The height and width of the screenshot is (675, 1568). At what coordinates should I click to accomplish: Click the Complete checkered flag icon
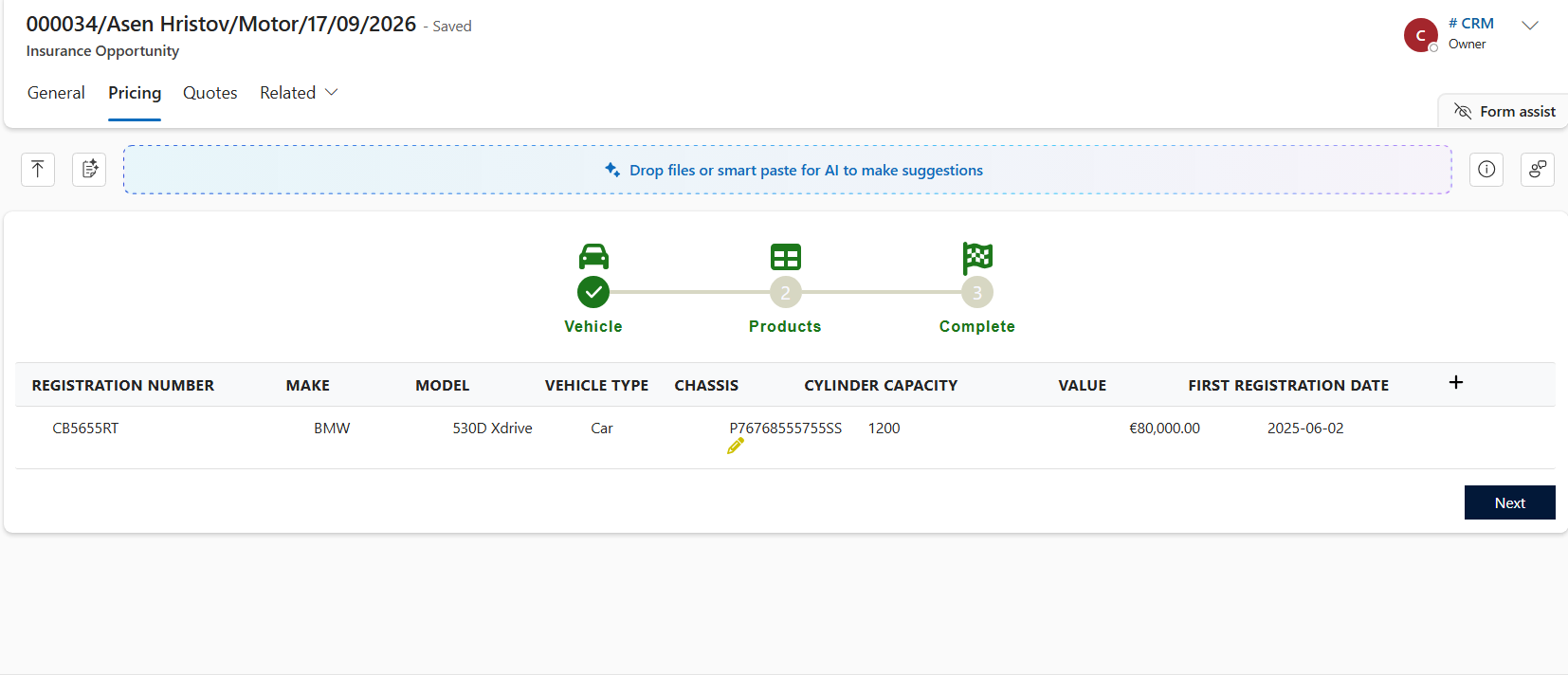pyautogui.click(x=977, y=257)
